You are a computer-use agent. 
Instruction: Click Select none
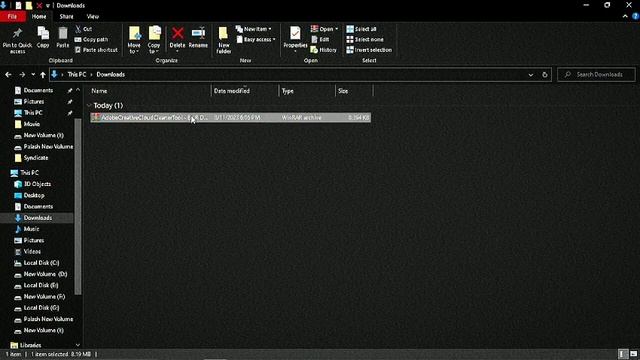tap(365, 40)
